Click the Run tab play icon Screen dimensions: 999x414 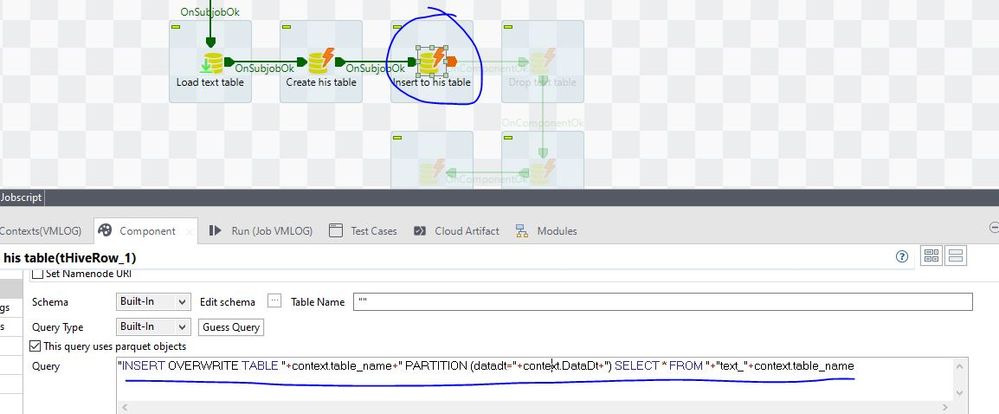point(215,231)
